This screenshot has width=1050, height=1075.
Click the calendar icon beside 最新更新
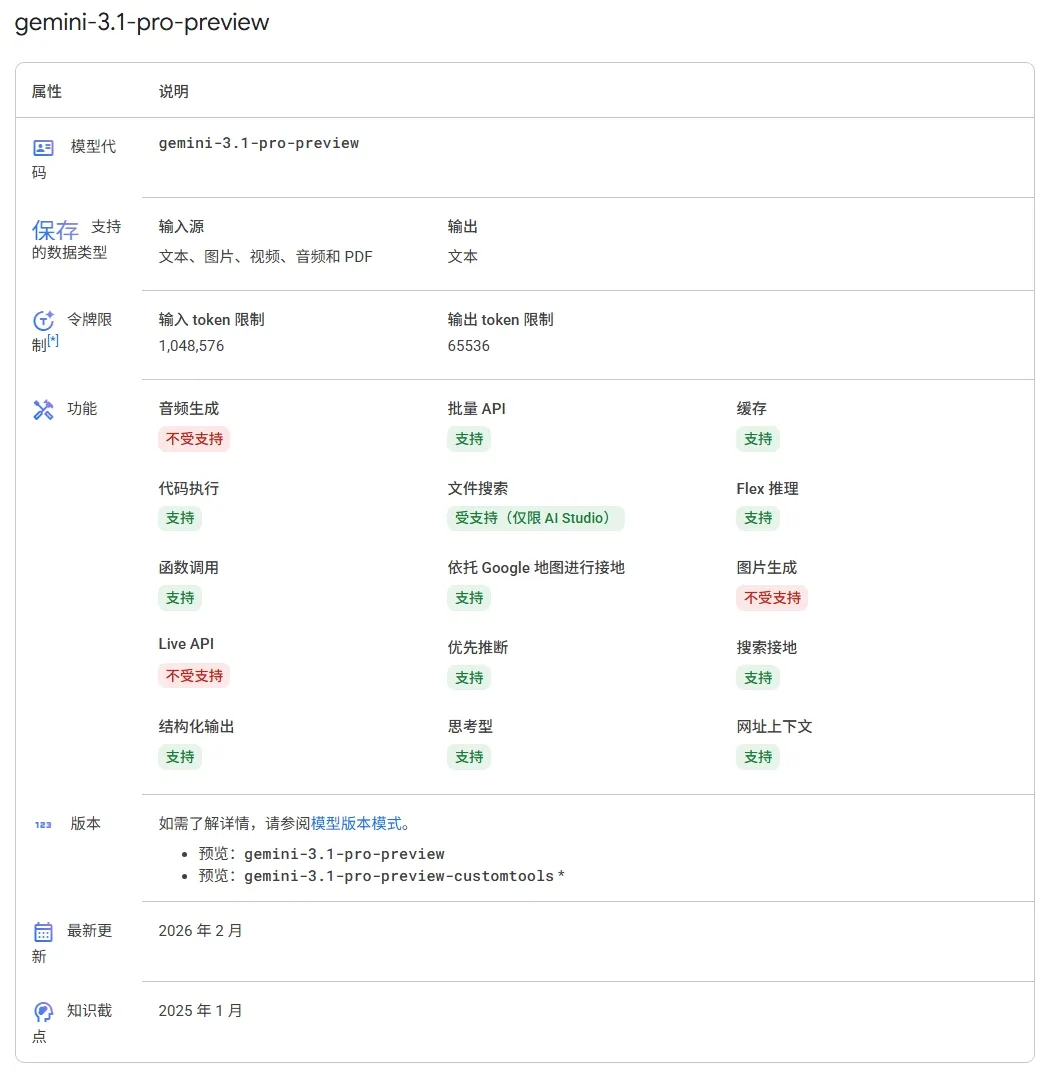42,930
